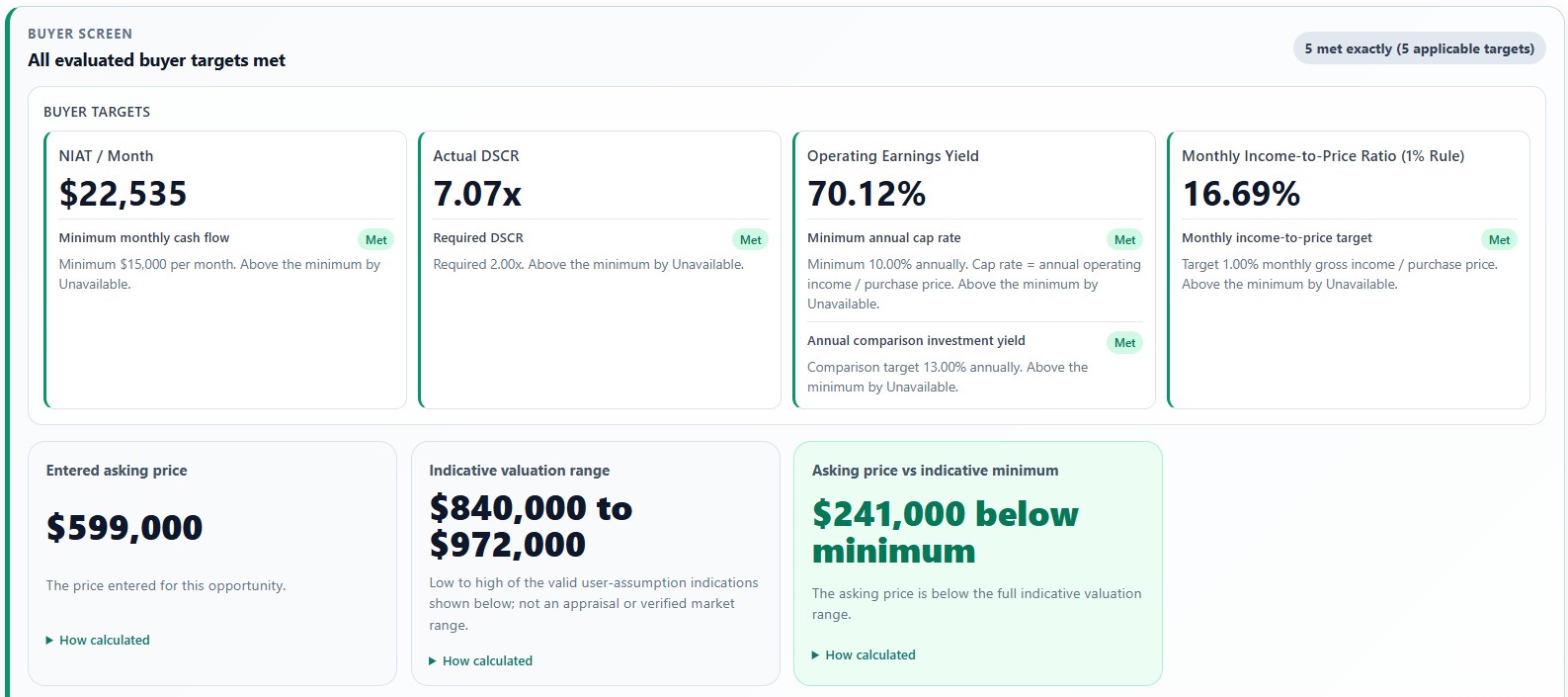Click the 7.07x DSCR value
The height and width of the screenshot is (697, 1568).
click(477, 194)
